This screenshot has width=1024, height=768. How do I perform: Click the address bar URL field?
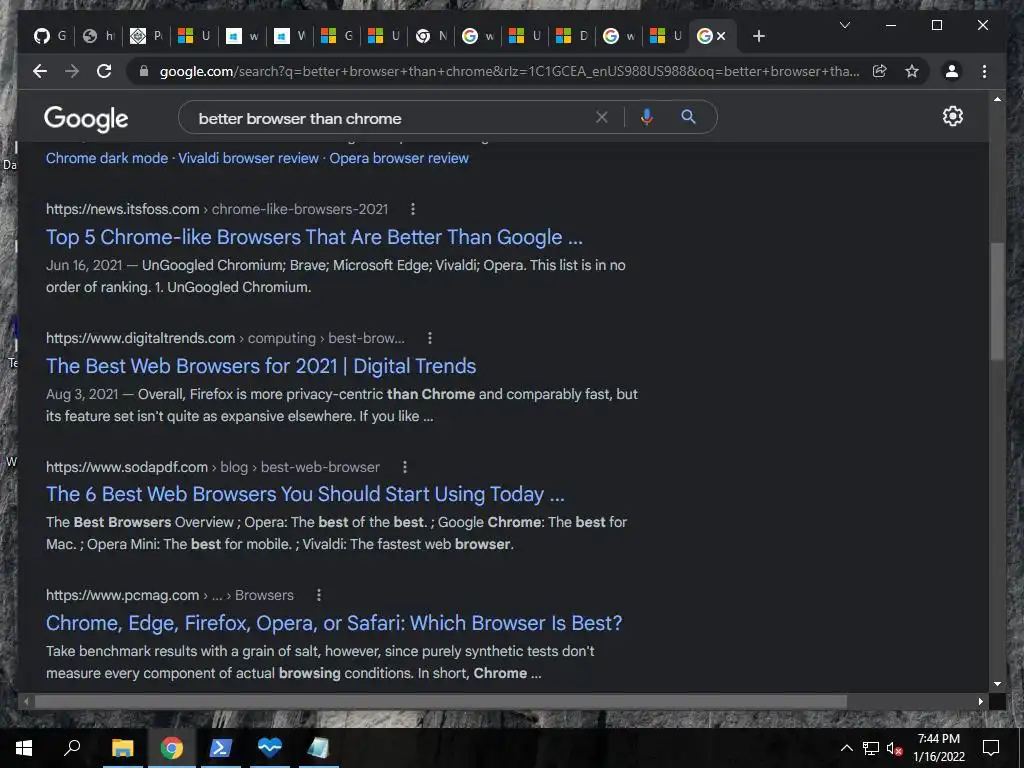(x=509, y=71)
